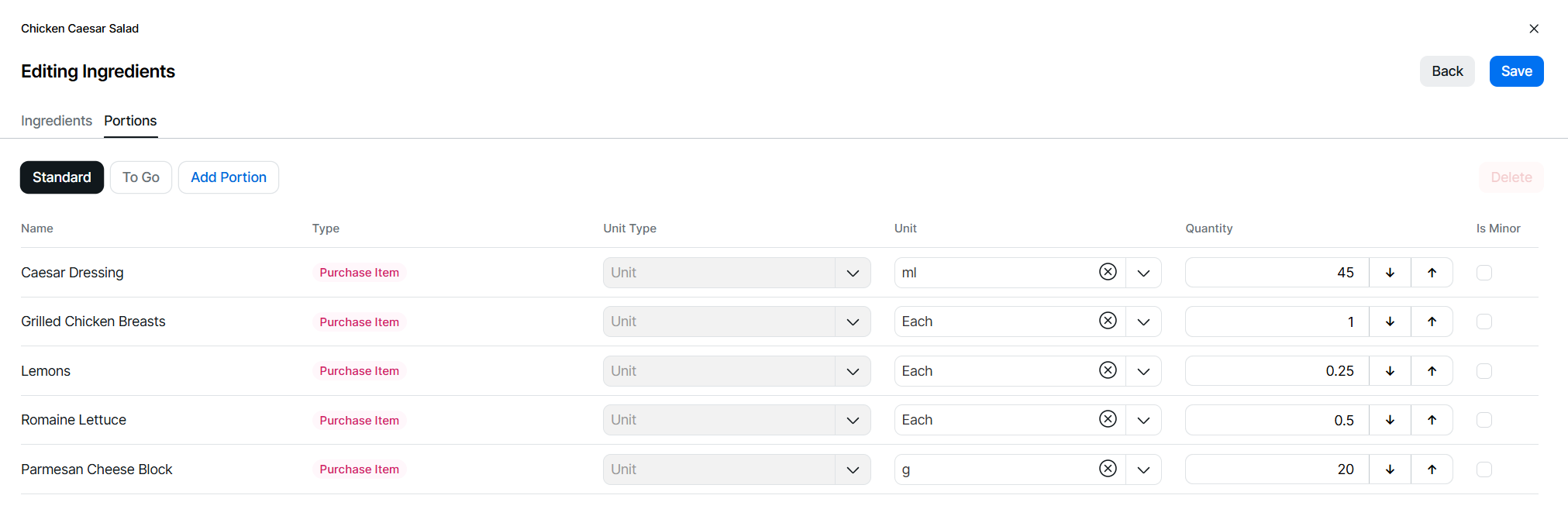Switch to the Ingredients tab
Viewport: 1568px width, 509px height.
(x=57, y=121)
